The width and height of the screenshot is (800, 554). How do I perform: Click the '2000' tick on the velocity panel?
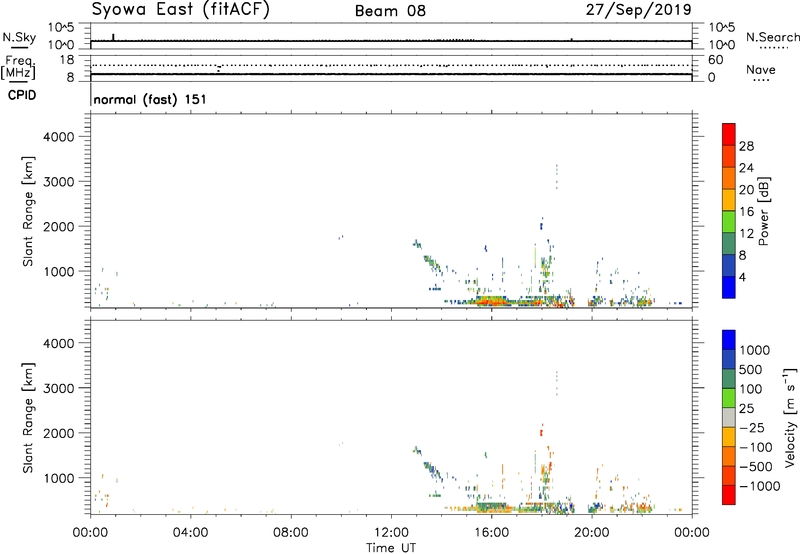pos(58,433)
